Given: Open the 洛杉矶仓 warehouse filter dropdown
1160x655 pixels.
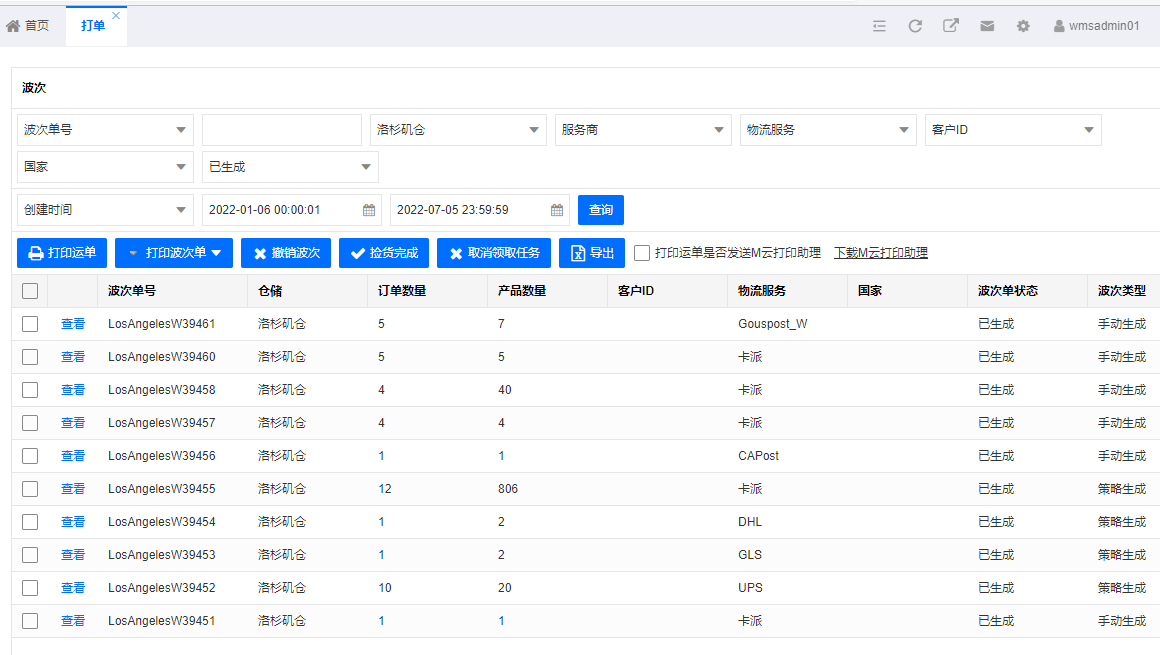Looking at the screenshot, I should (458, 130).
